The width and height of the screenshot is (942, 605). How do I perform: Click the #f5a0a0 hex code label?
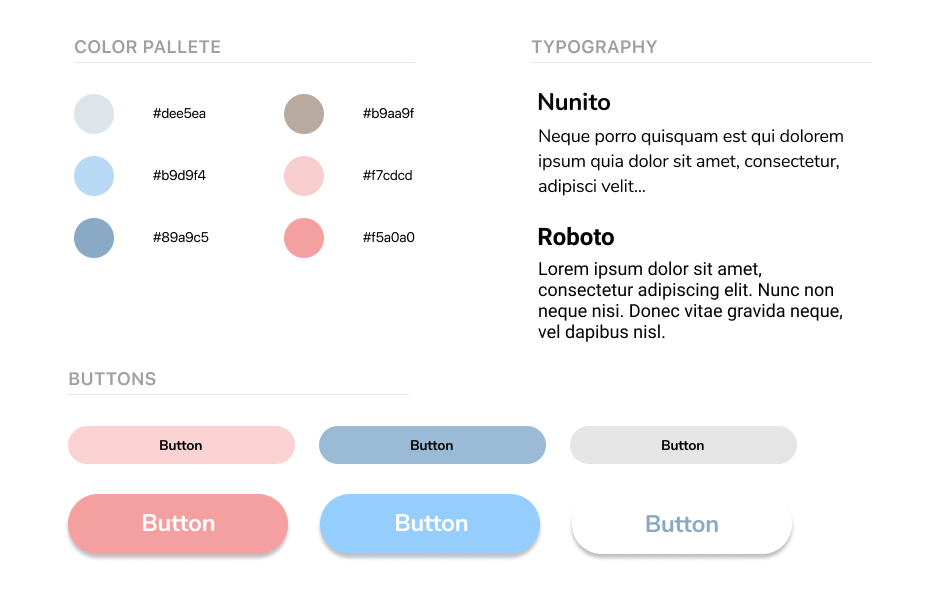[x=389, y=237]
